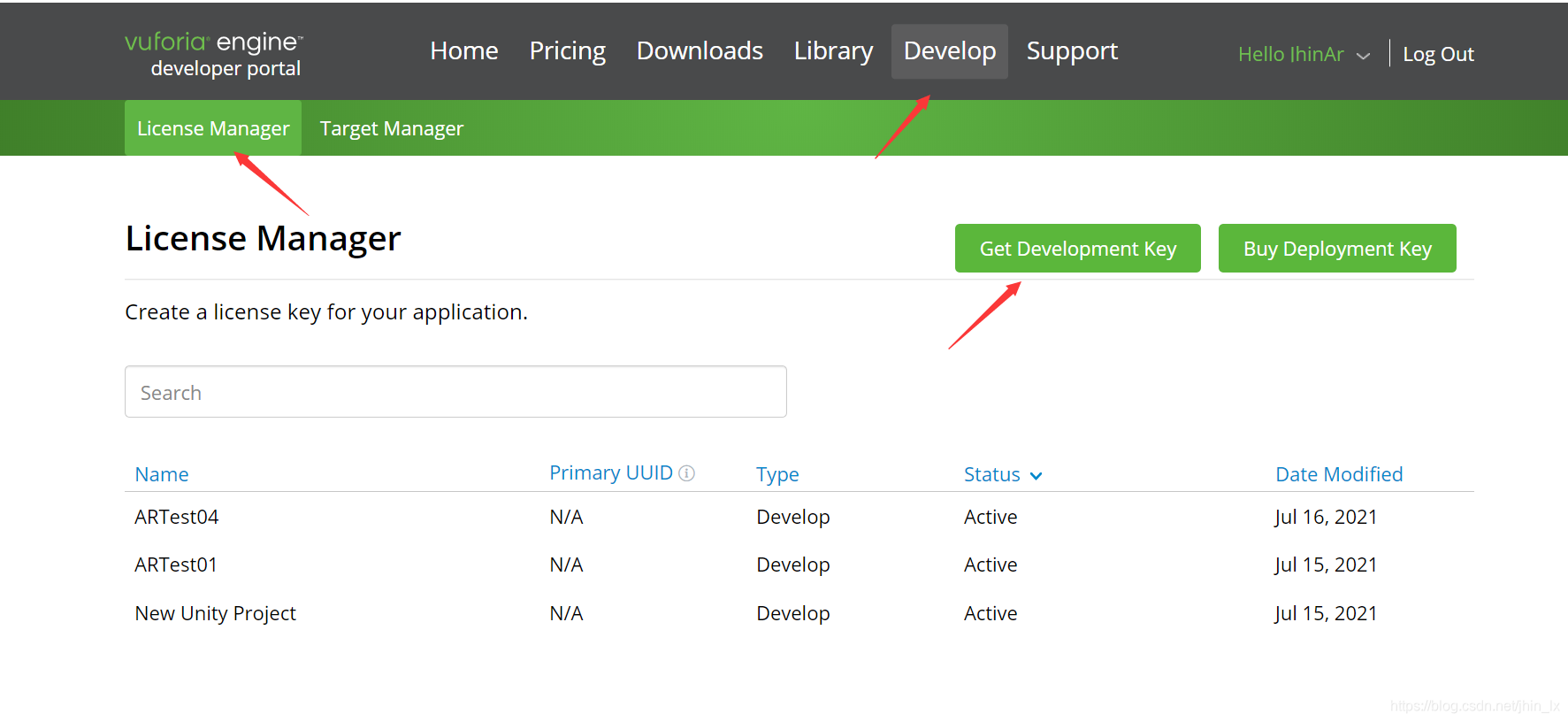Screen dimensions: 1568x722
Task: Click the Active status in ARTest01 row
Action: [991, 565]
